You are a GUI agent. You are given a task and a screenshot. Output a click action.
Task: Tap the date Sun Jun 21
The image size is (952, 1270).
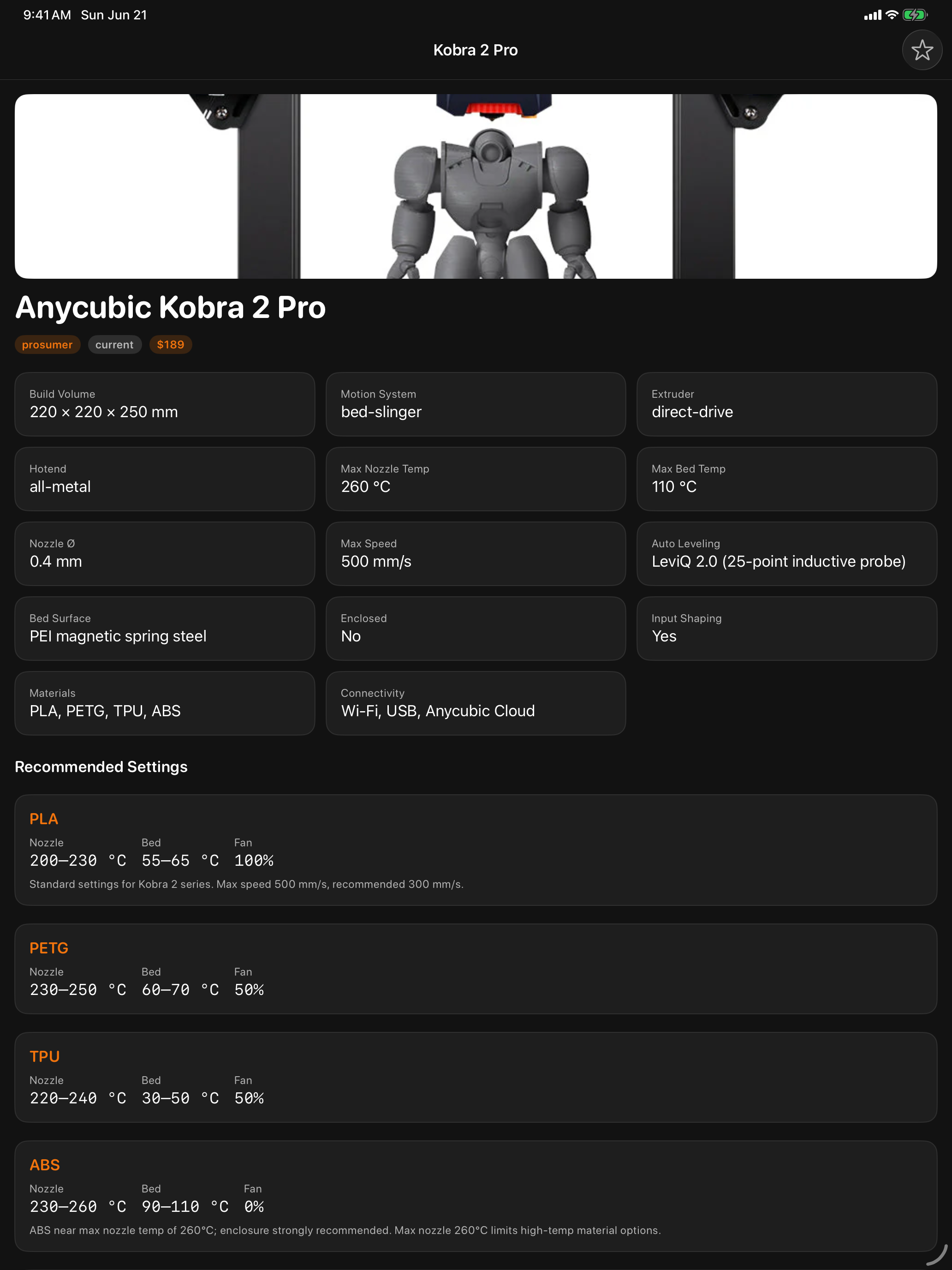[113, 15]
